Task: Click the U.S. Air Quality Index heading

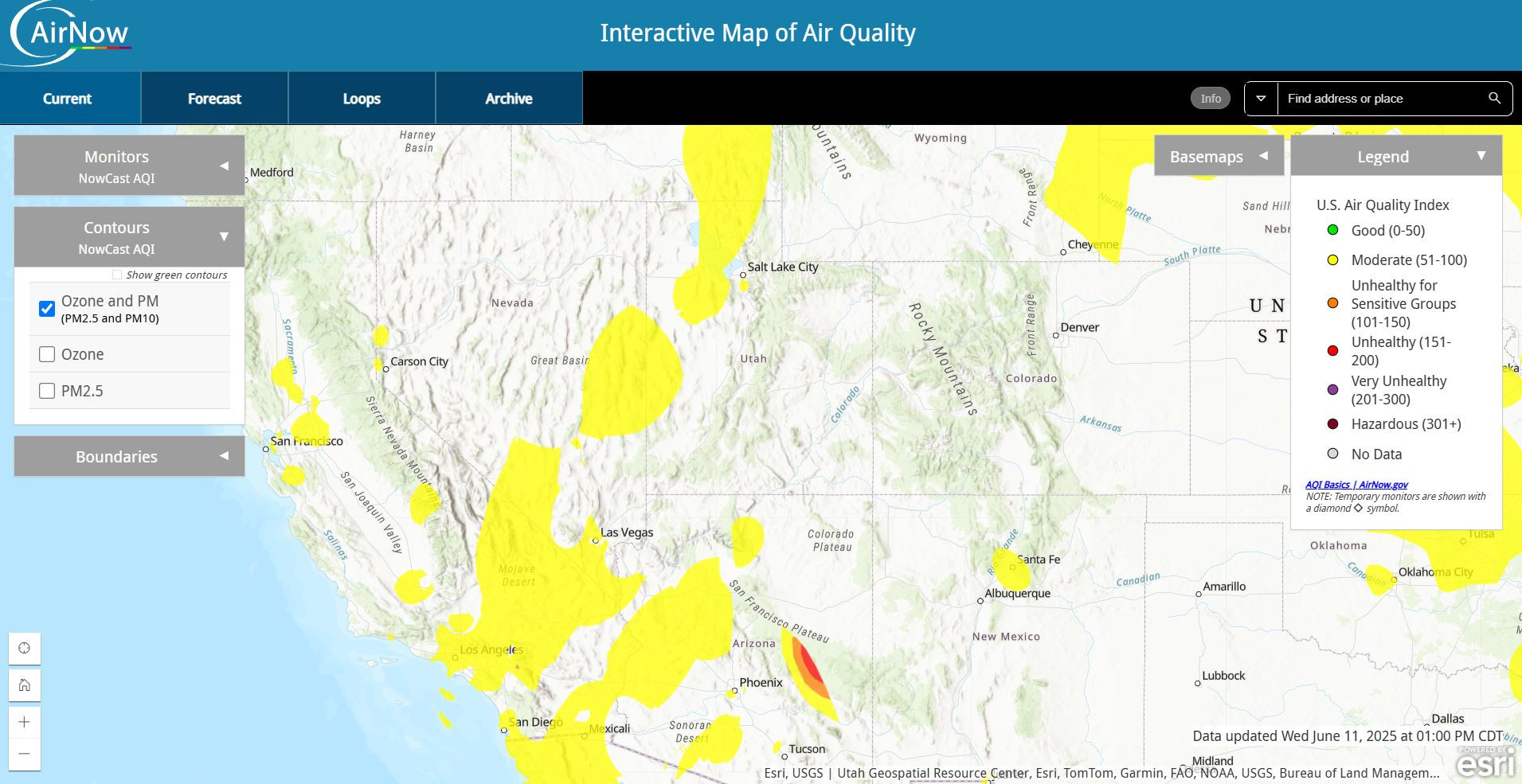Action: coord(1383,205)
